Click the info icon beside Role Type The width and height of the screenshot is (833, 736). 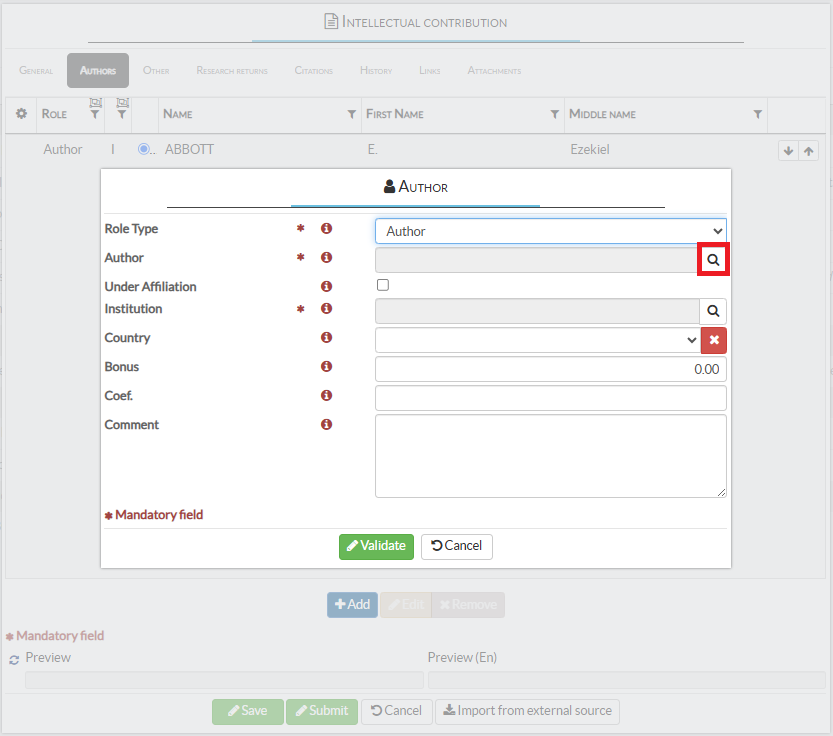point(326,229)
